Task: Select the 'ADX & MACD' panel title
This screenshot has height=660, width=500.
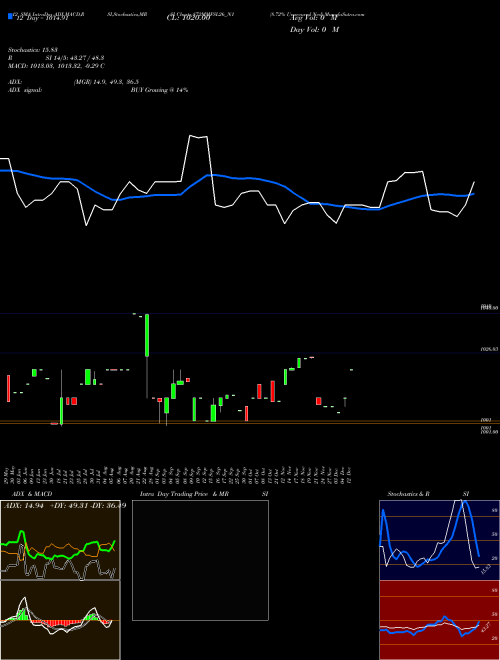Action: pos(32,494)
